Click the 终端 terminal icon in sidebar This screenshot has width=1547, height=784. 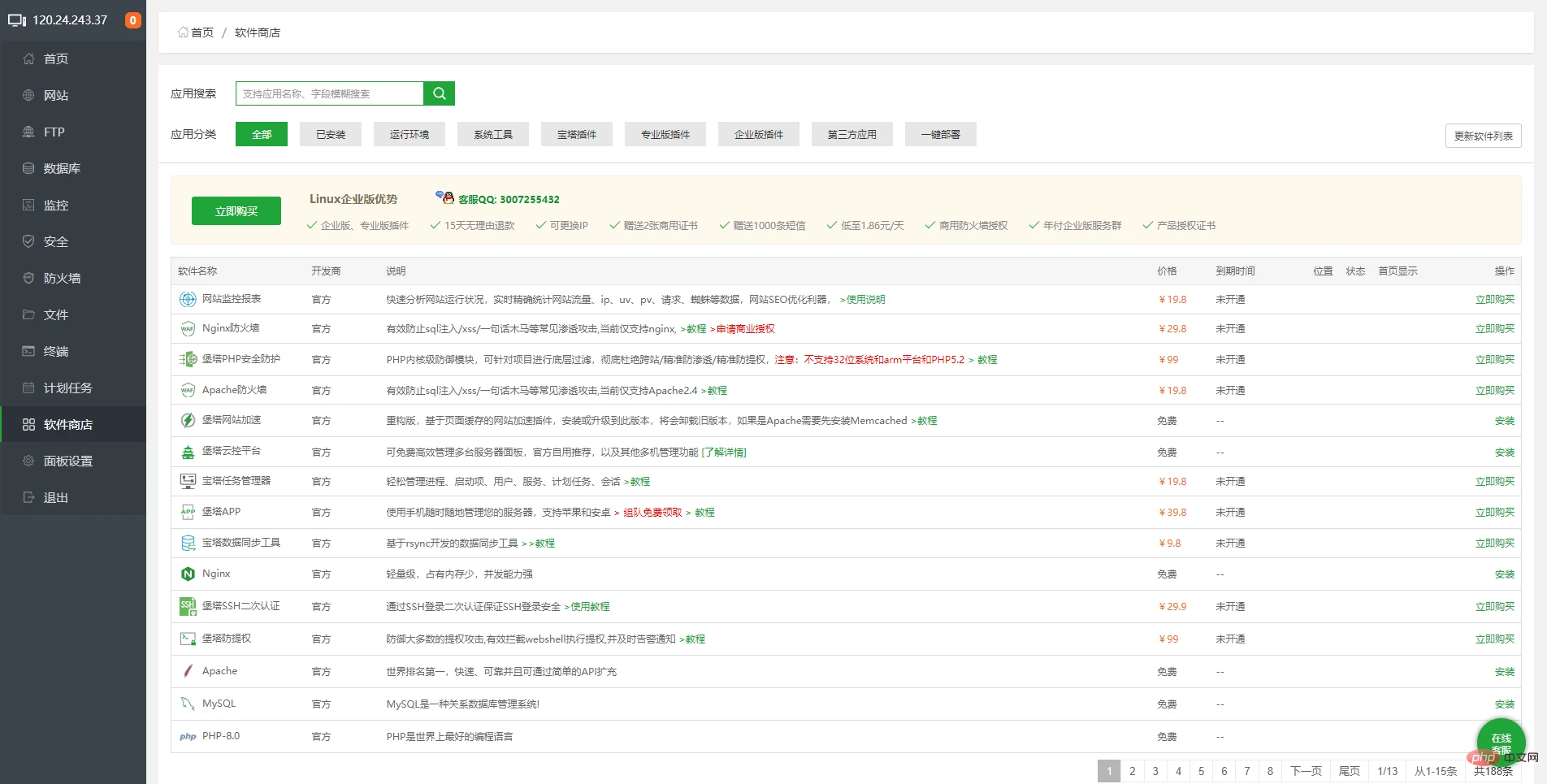(28, 351)
